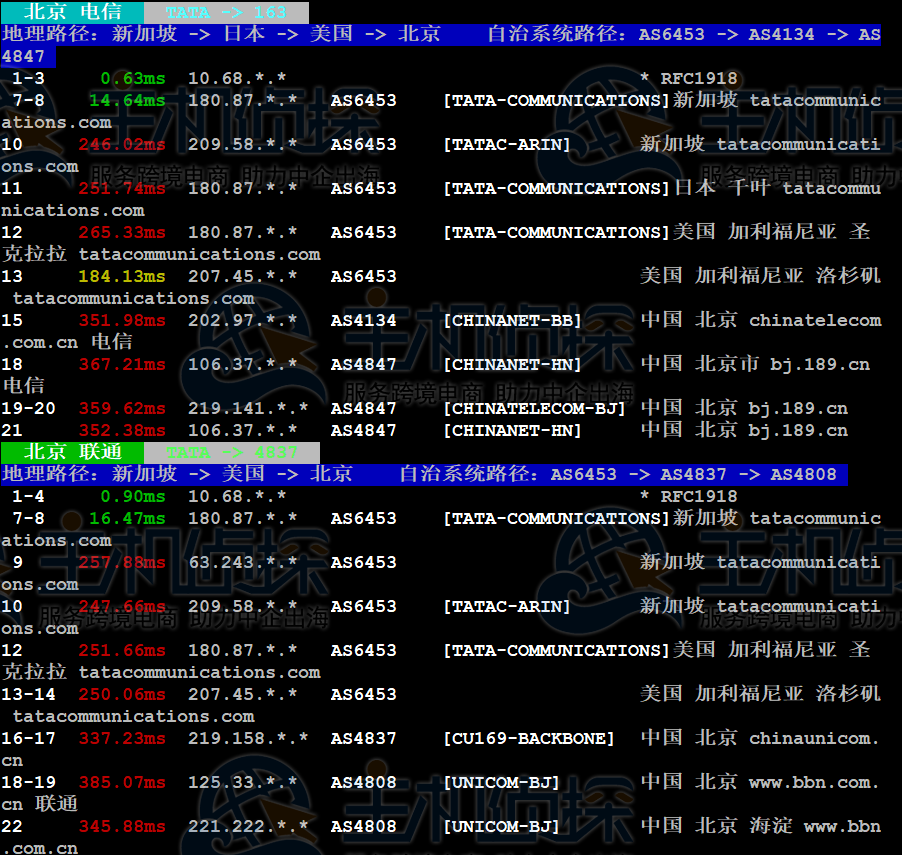This screenshot has height=855, width=902.
Task: Click [UNICOM-BJ] tag on hop 18-19
Action: coord(501,782)
